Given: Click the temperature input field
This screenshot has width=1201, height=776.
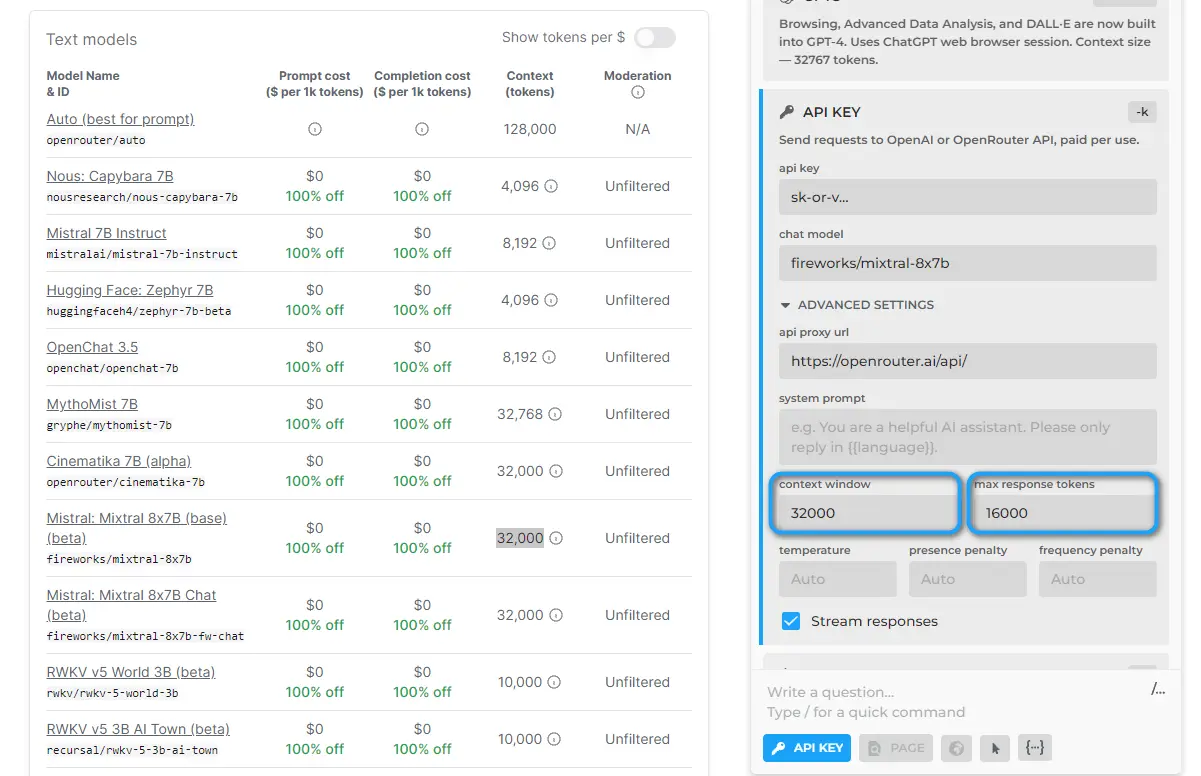Looking at the screenshot, I should (x=837, y=579).
